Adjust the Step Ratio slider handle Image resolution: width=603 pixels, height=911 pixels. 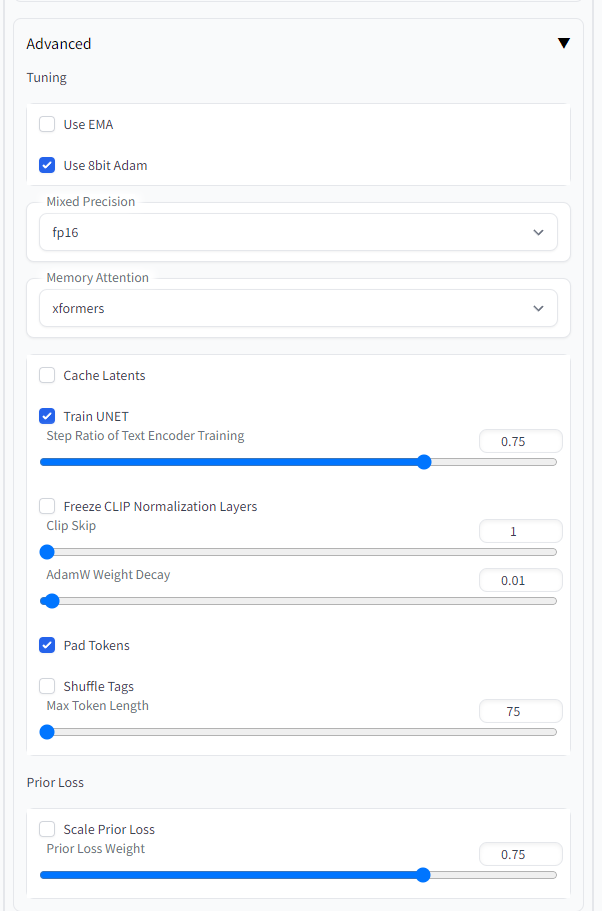(423, 461)
